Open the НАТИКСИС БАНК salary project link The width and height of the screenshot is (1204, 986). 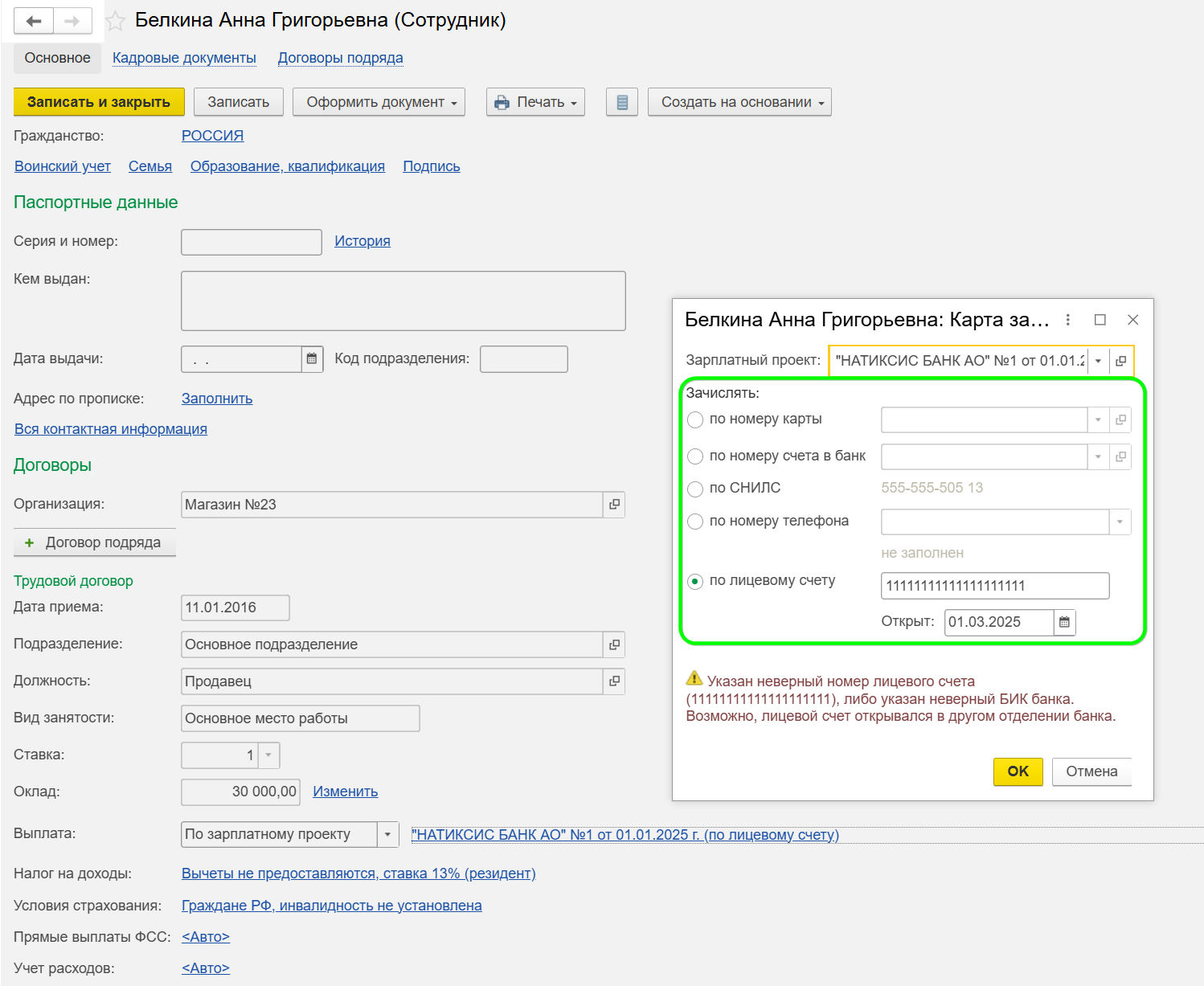coord(625,835)
